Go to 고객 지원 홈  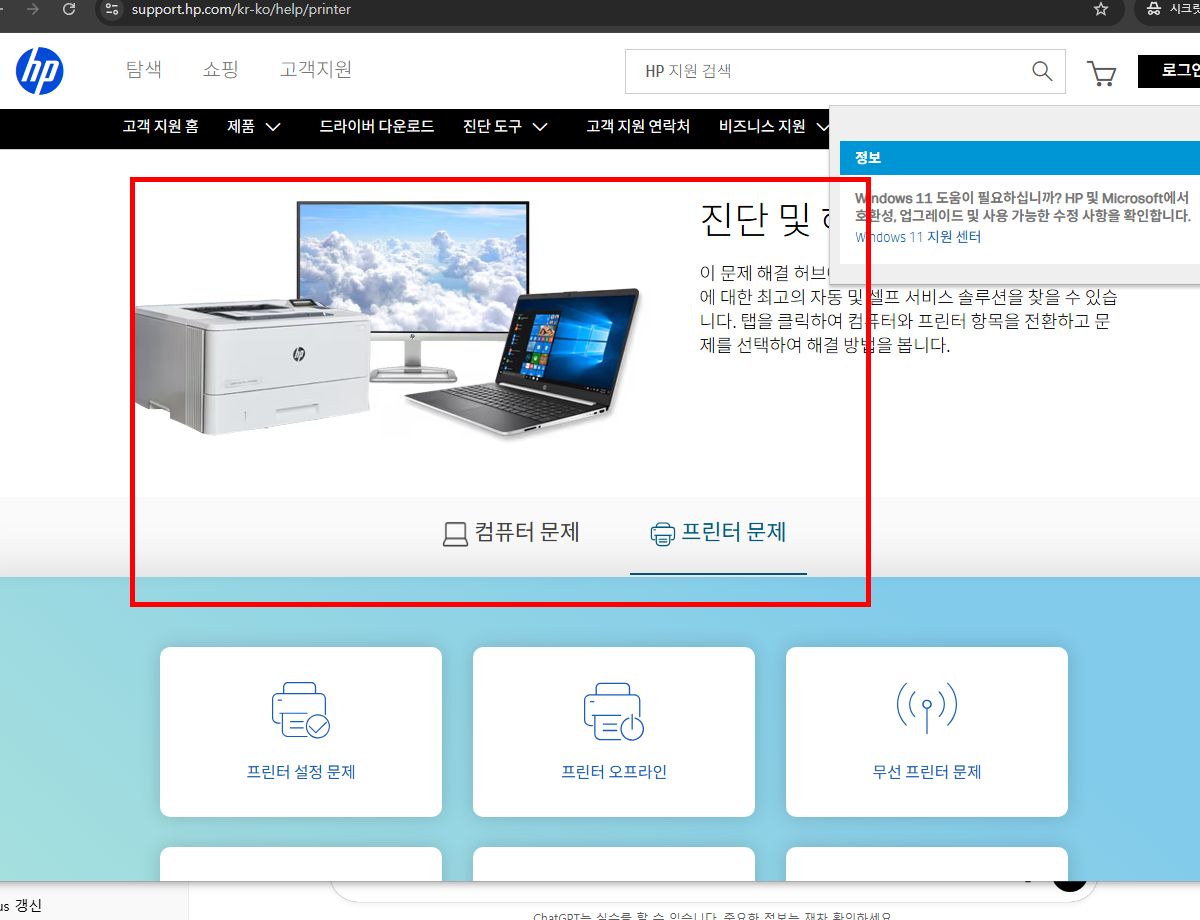coord(160,127)
